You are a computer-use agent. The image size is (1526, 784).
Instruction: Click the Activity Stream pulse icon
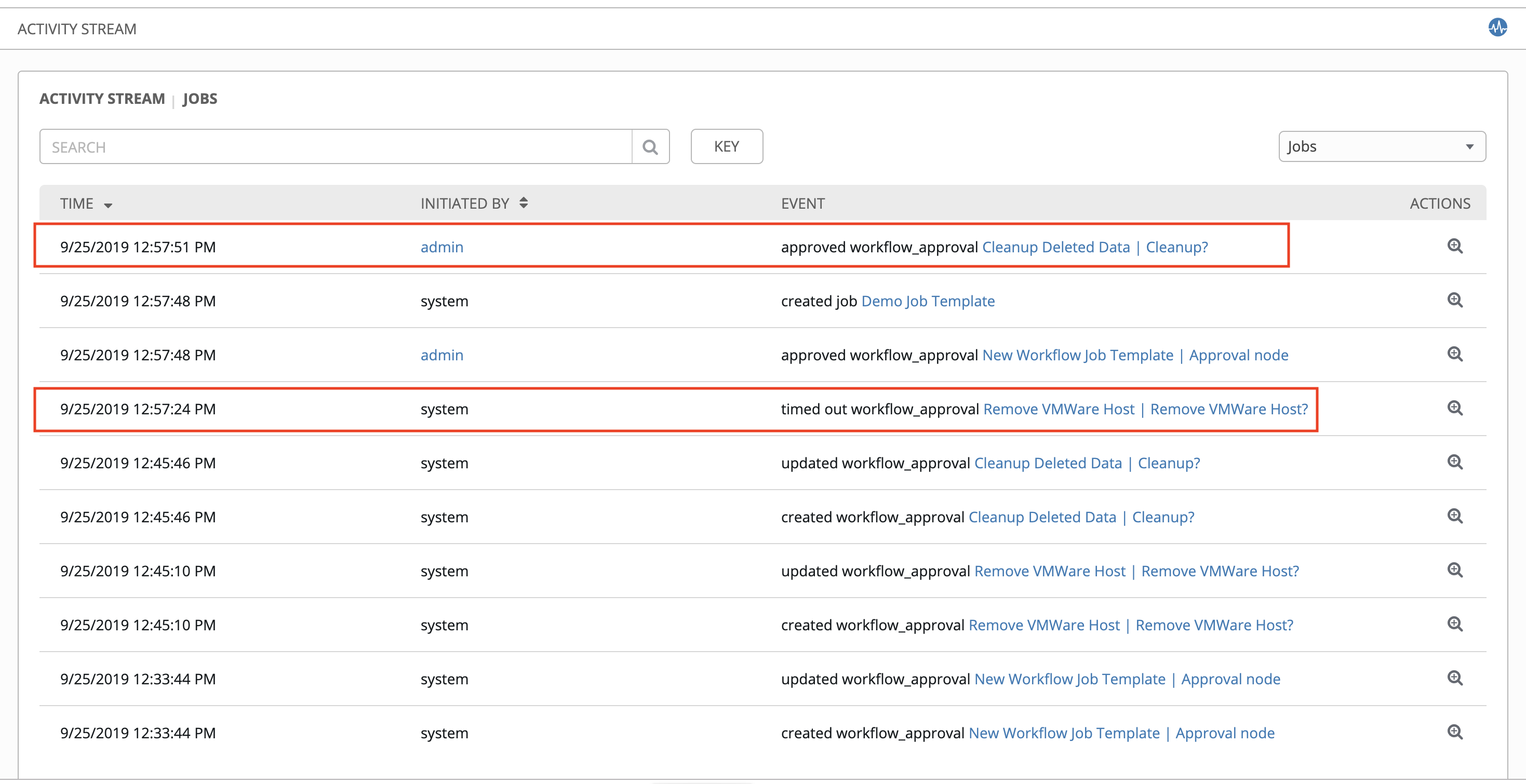pos(1497,27)
